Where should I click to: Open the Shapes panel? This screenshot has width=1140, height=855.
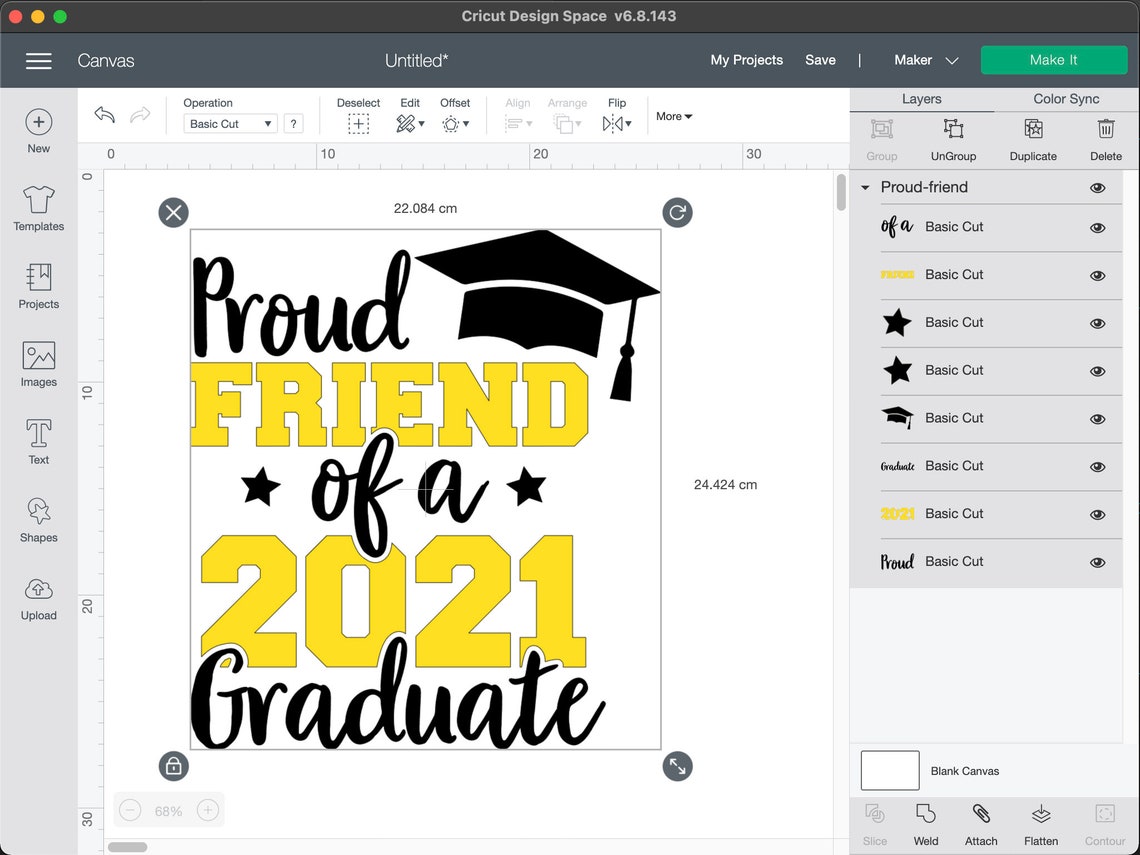[x=38, y=520]
